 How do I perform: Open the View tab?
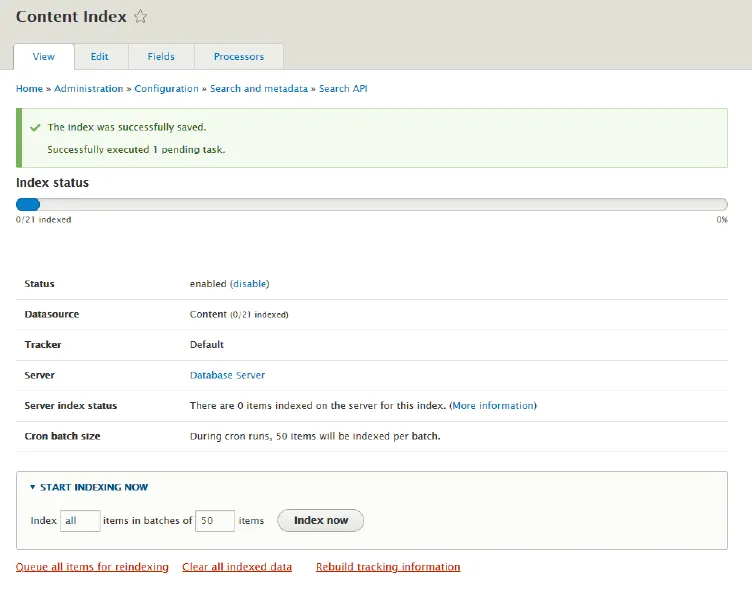[x=44, y=57]
